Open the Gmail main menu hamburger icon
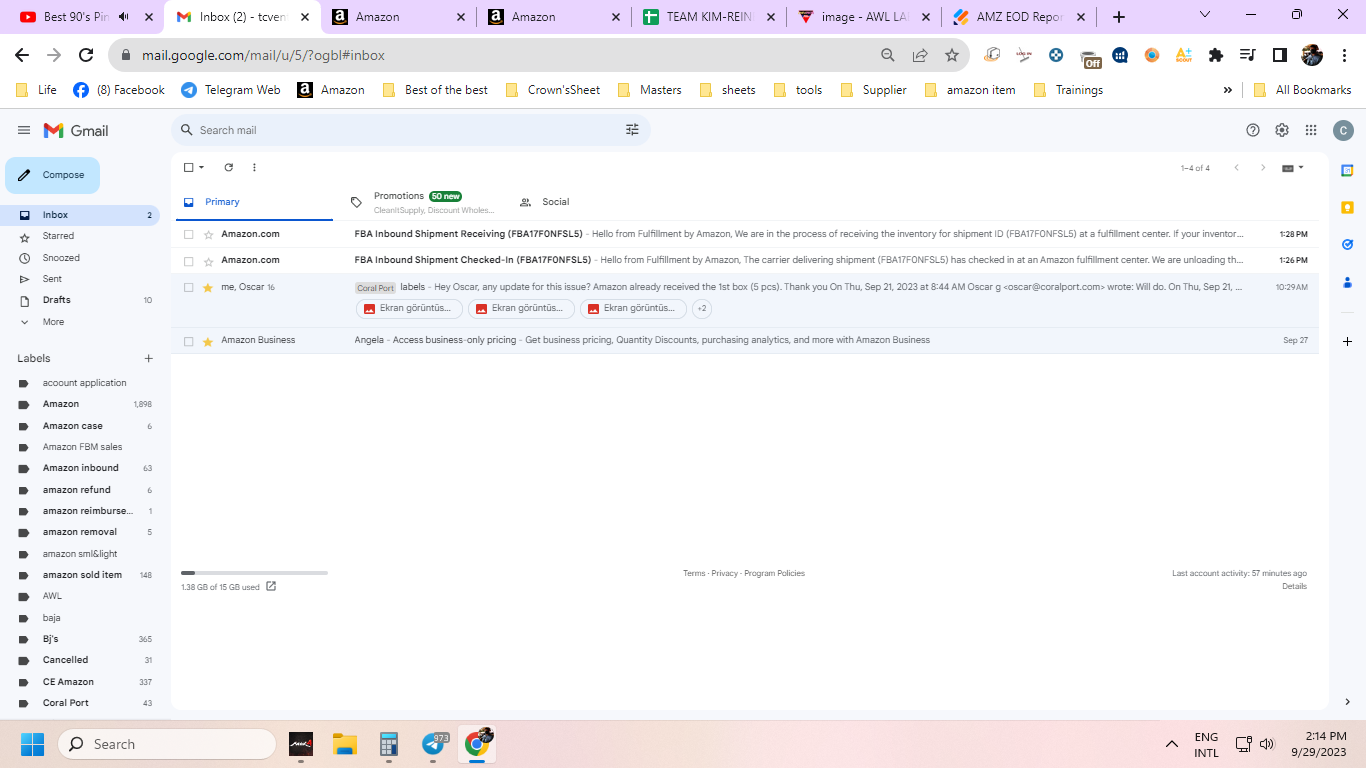The image size is (1366, 768). pyautogui.click(x=24, y=130)
